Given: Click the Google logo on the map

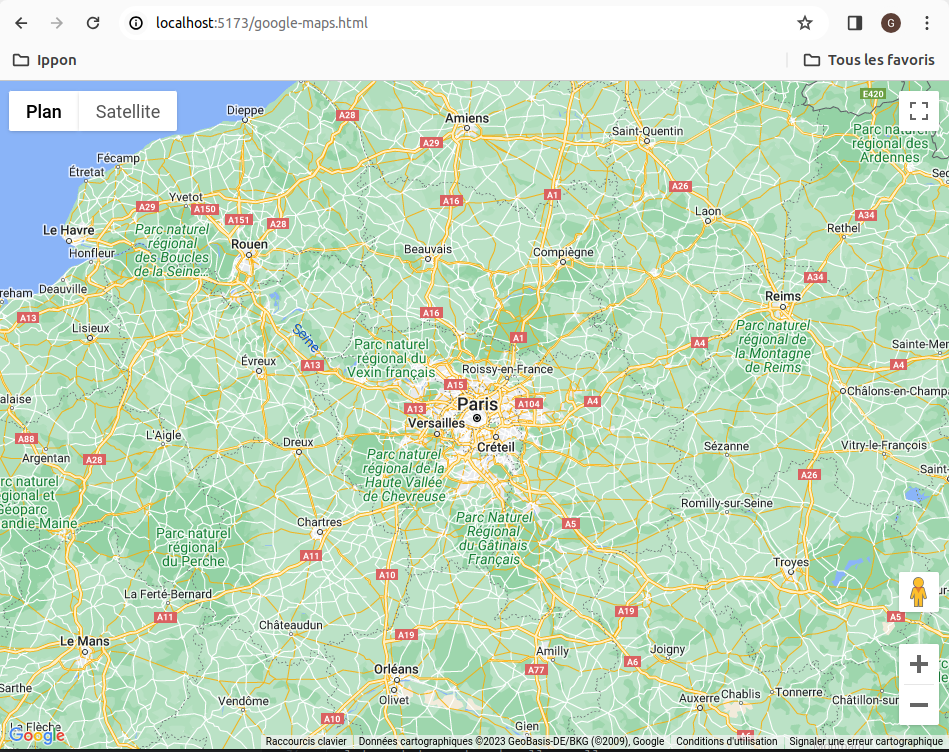Looking at the screenshot, I should click(36, 735).
